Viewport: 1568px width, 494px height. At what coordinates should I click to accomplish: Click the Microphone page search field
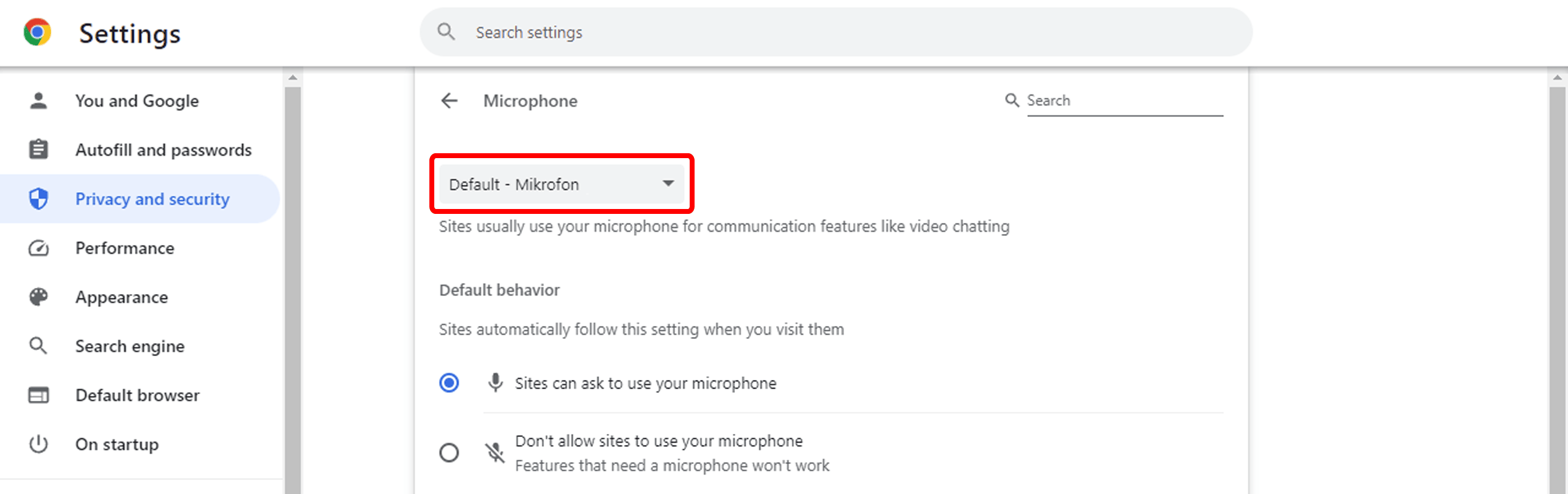[x=1124, y=101]
